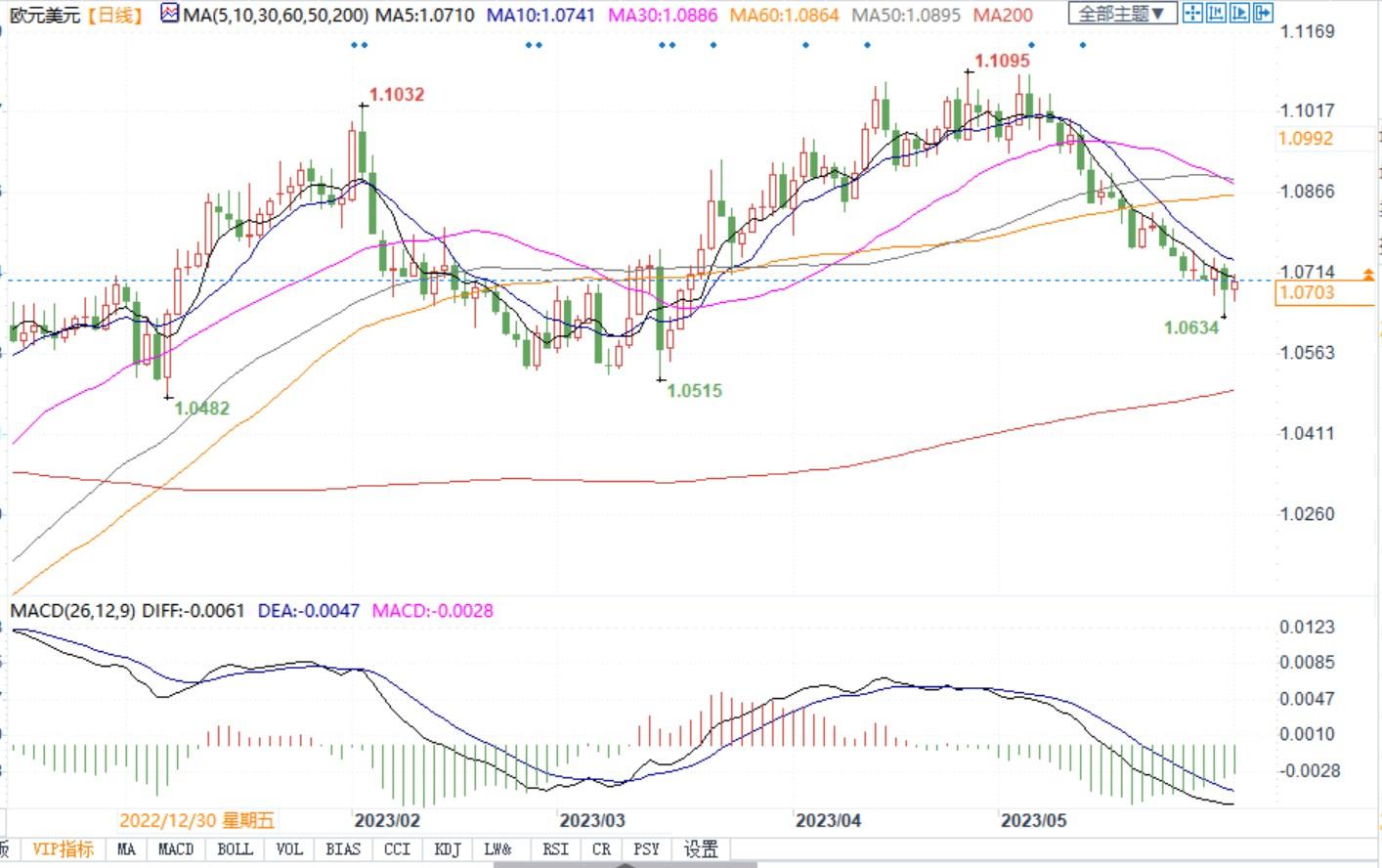Click the 1.1032 high price label
The image size is (1382, 868).
397,95
